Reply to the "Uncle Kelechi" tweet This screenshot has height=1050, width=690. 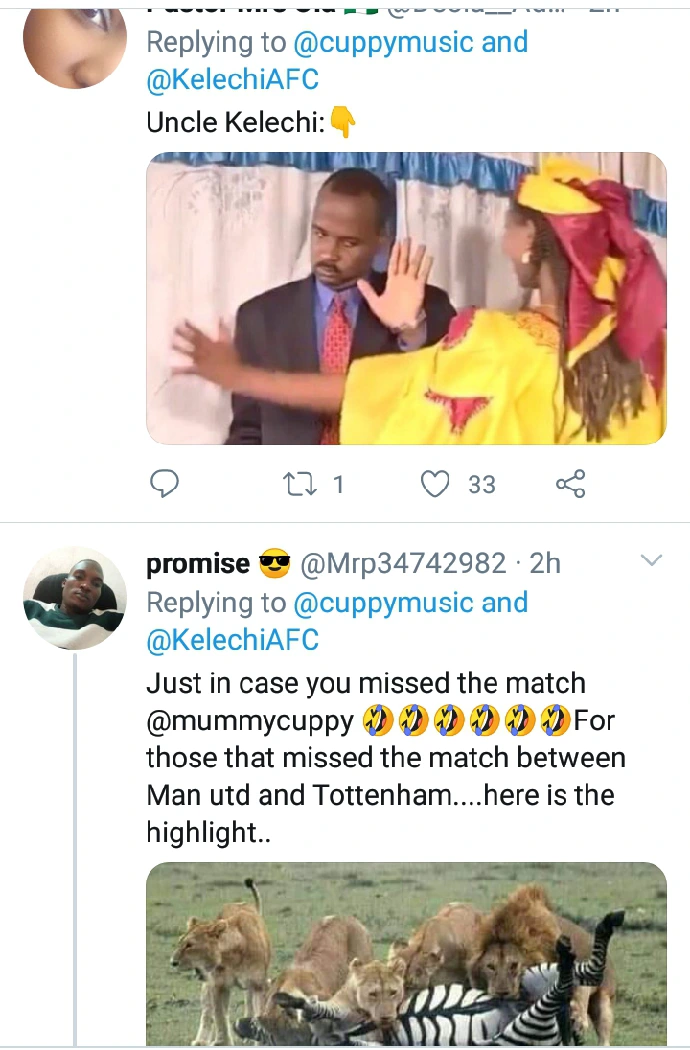[164, 485]
